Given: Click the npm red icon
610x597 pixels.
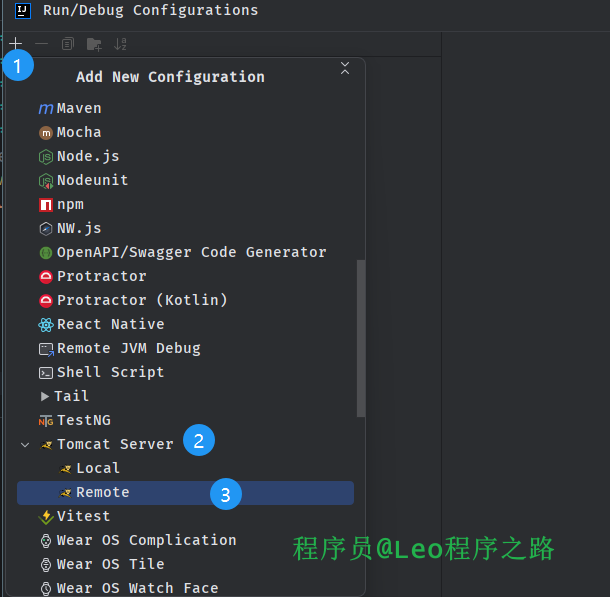Looking at the screenshot, I should (x=46, y=204).
